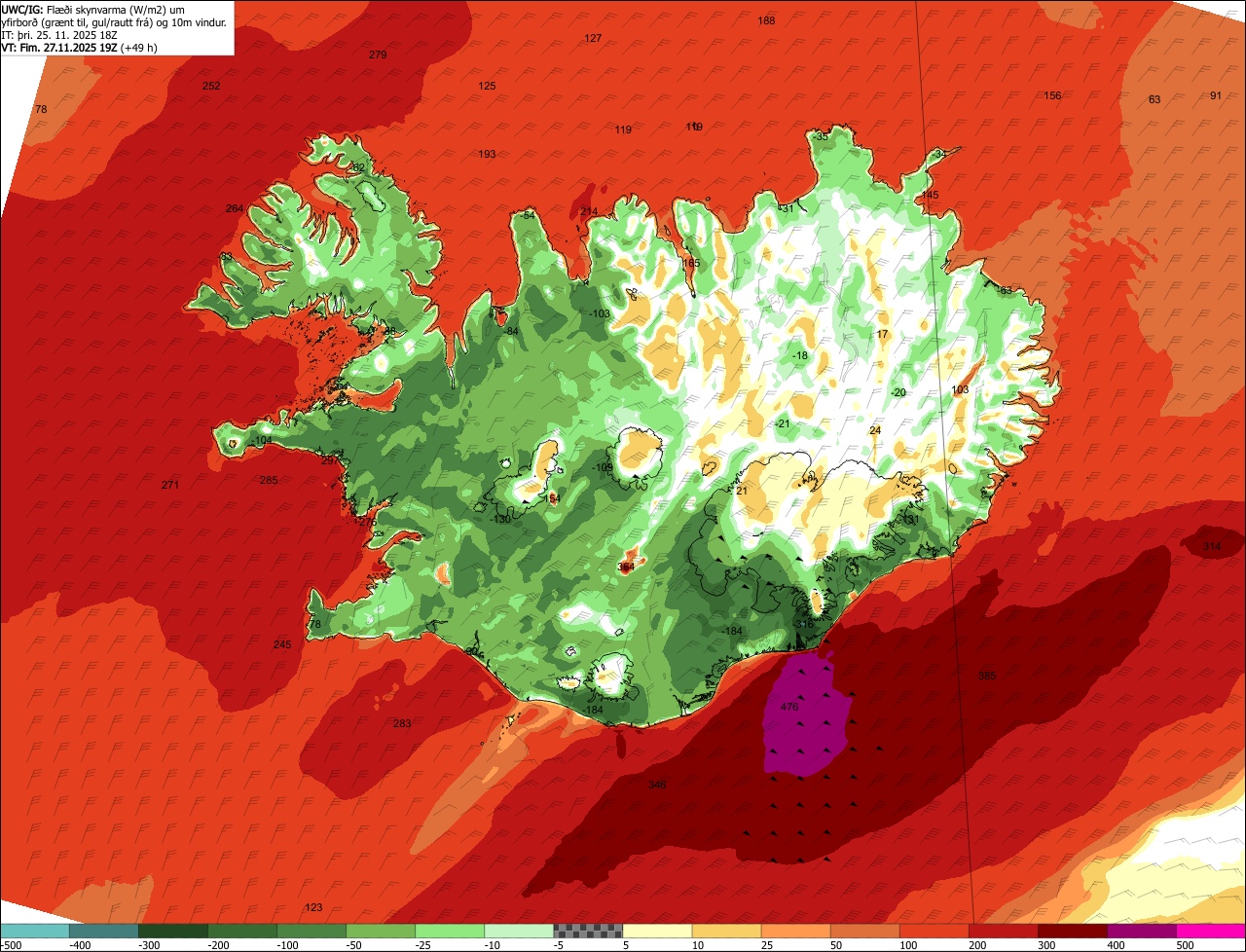
Task: Click the value 279 in the northwest ocean
Action: [378, 55]
